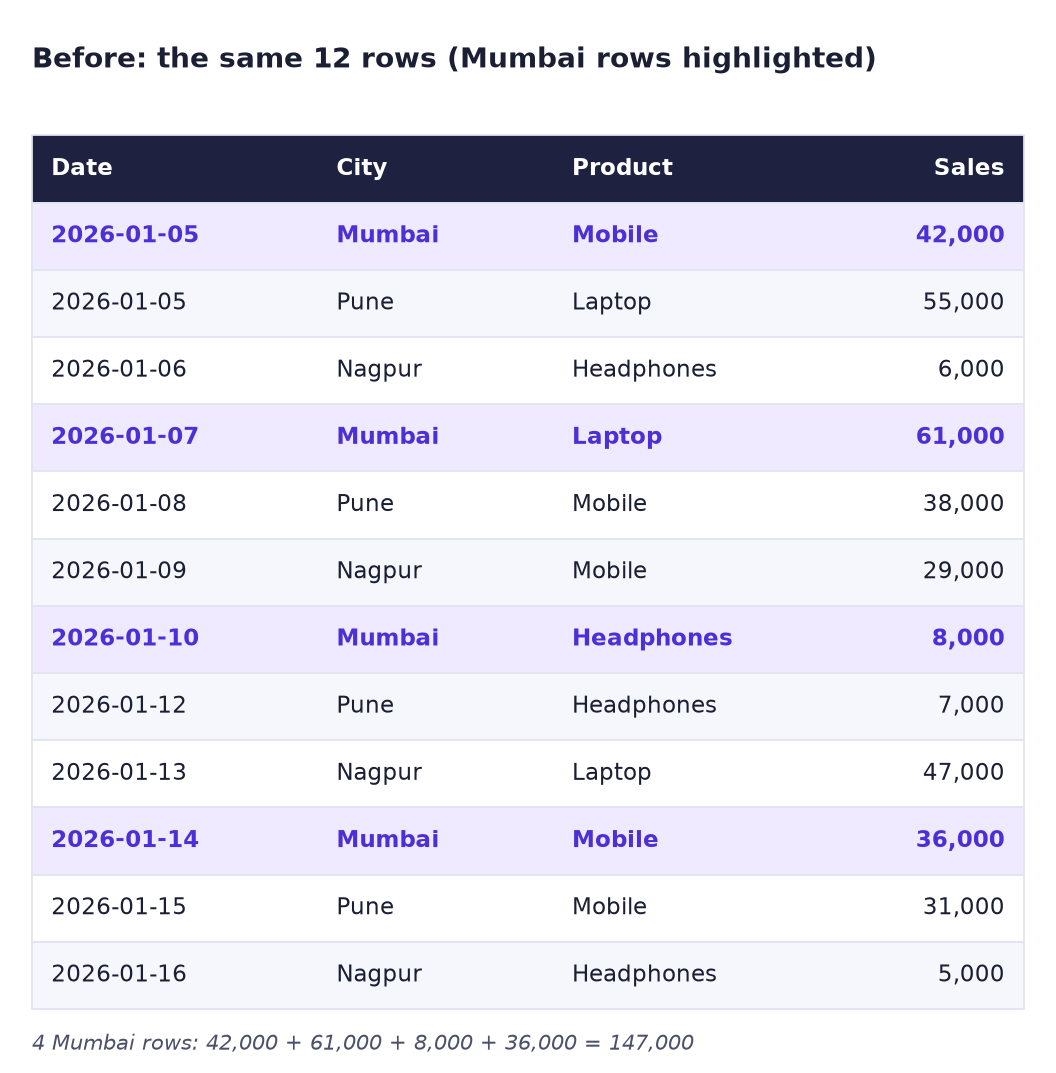This screenshot has height=1073, width=1056.
Task: Click the footnote summing Mumbai rows to 147,000
Action: 363,1043
